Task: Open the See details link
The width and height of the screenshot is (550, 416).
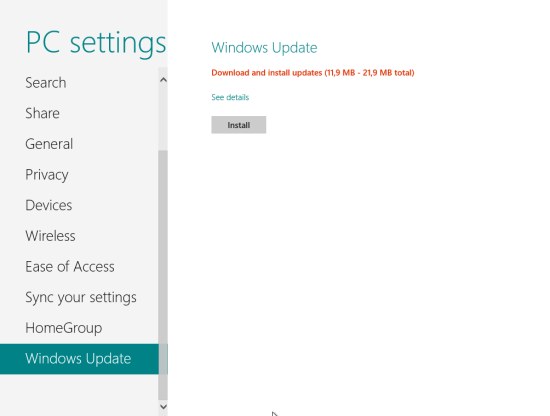Action: pos(230,97)
